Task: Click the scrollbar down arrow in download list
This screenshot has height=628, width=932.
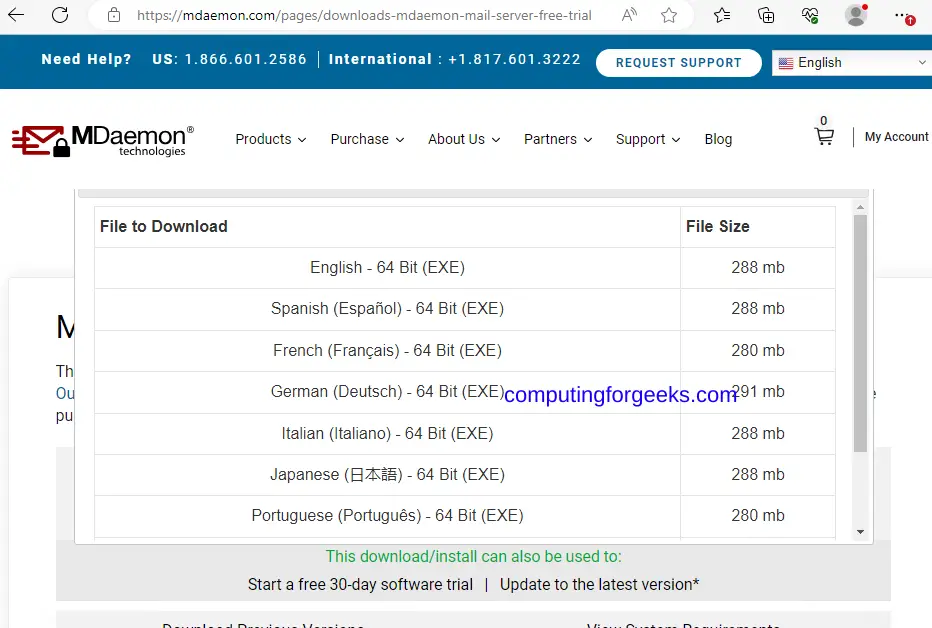Action: coord(860,532)
